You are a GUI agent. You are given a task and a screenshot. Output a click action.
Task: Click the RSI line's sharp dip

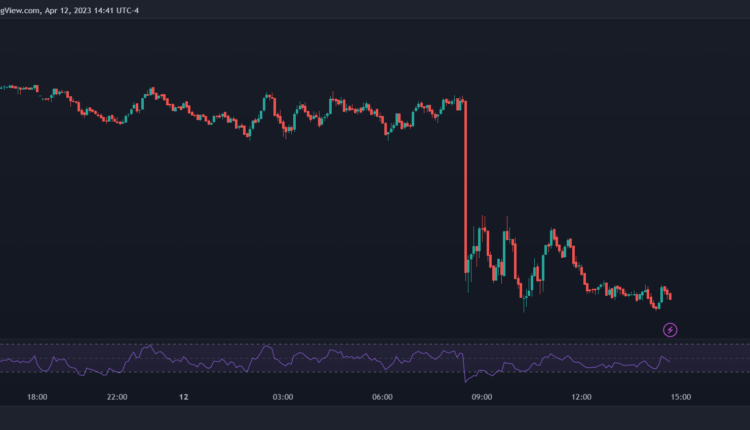(x=466, y=381)
